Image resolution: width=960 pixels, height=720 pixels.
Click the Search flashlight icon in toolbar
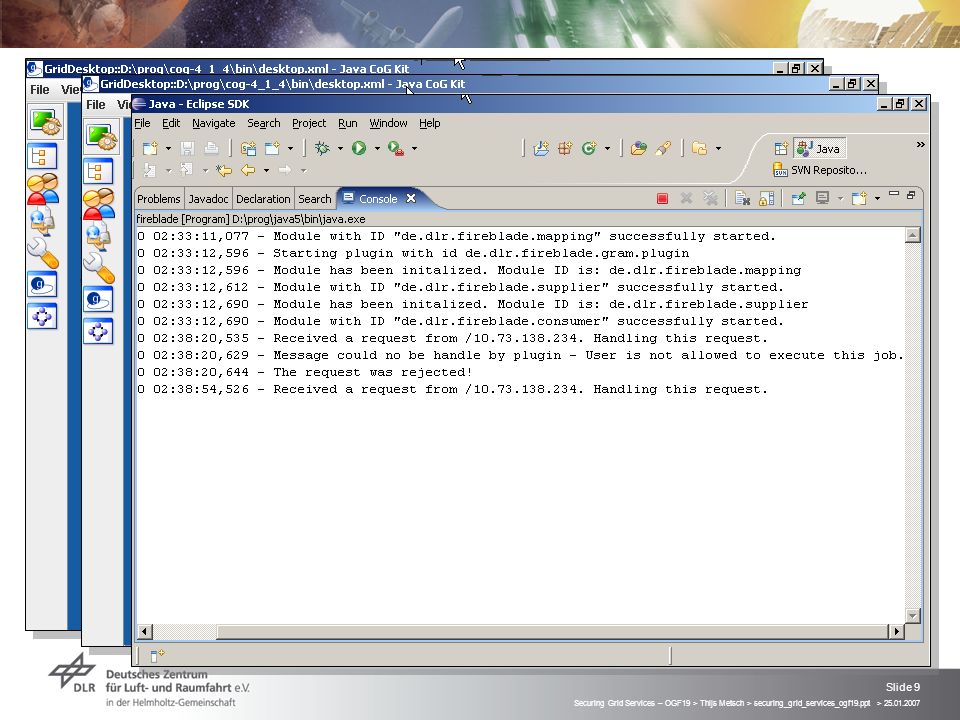[x=663, y=148]
